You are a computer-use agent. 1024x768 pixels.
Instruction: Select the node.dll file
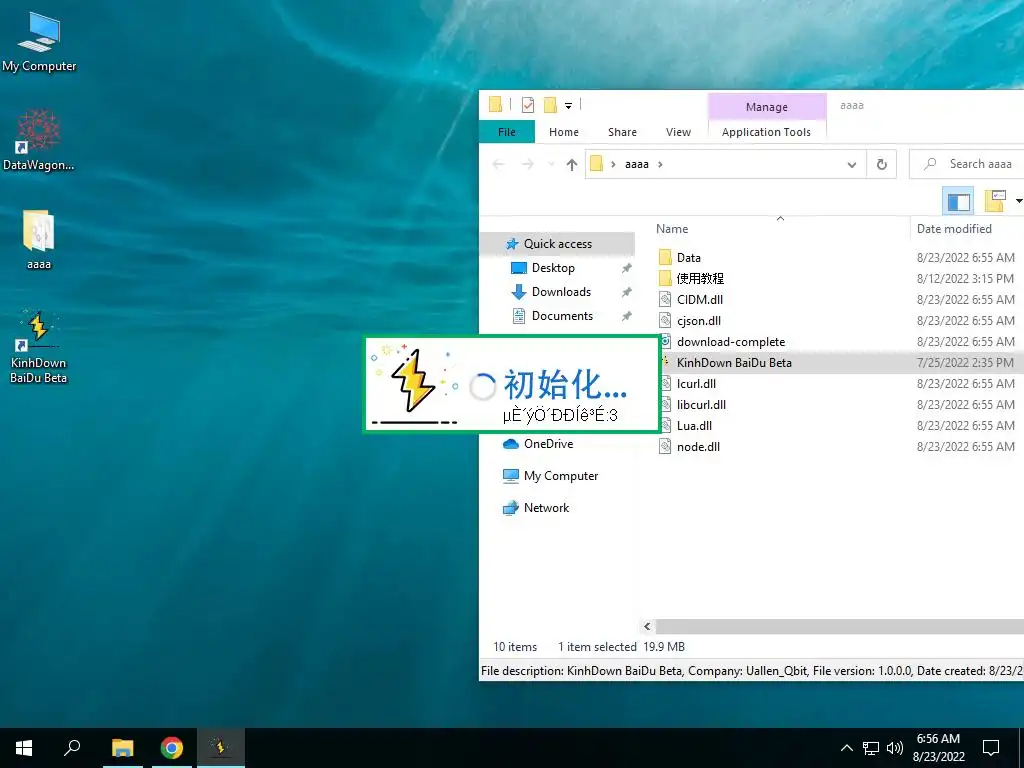click(x=698, y=447)
